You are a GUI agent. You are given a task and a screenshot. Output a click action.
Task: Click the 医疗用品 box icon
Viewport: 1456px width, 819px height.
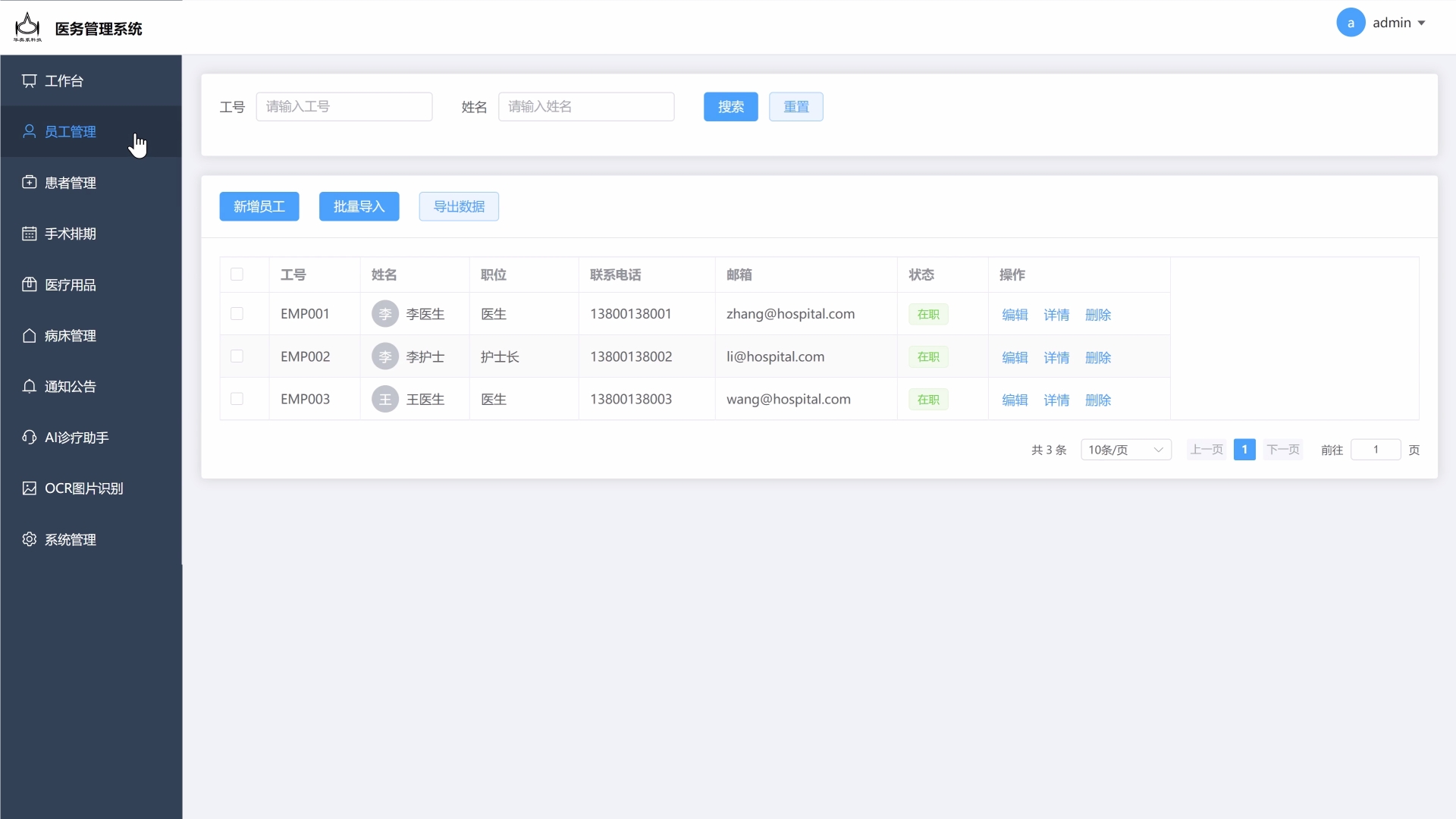point(29,284)
